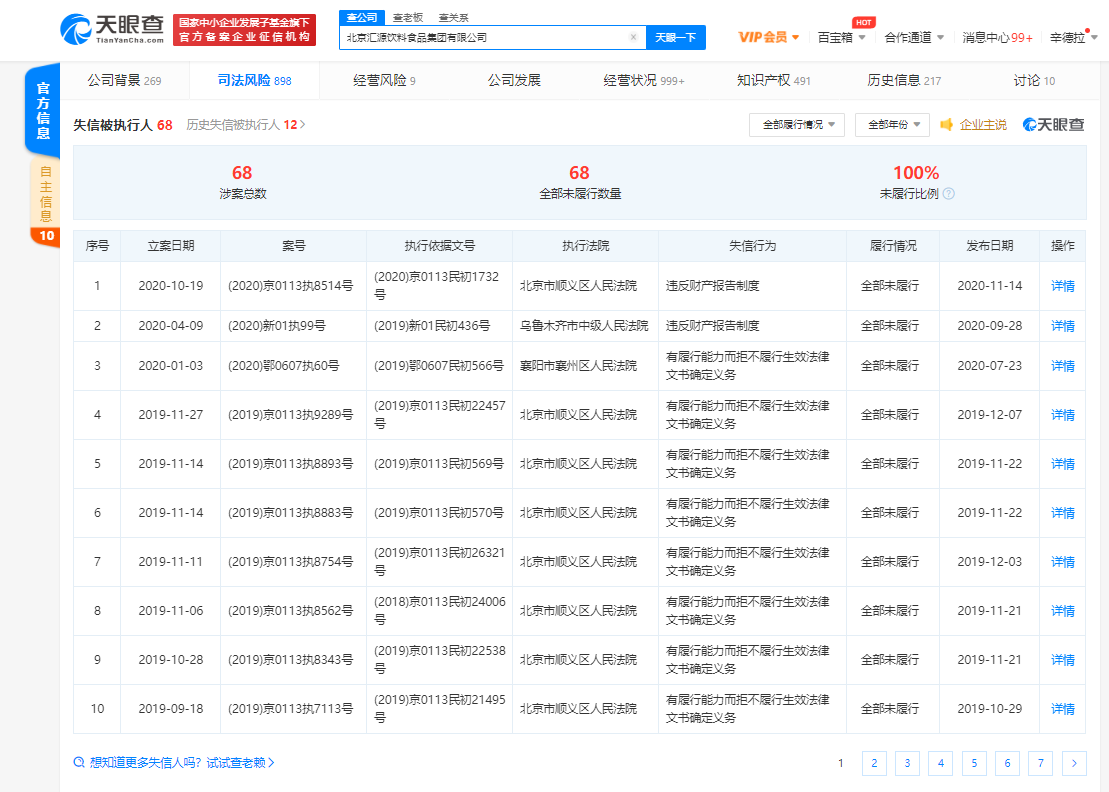1109x792 pixels.
Task: Click the 企业主说 link
Action: 983,124
